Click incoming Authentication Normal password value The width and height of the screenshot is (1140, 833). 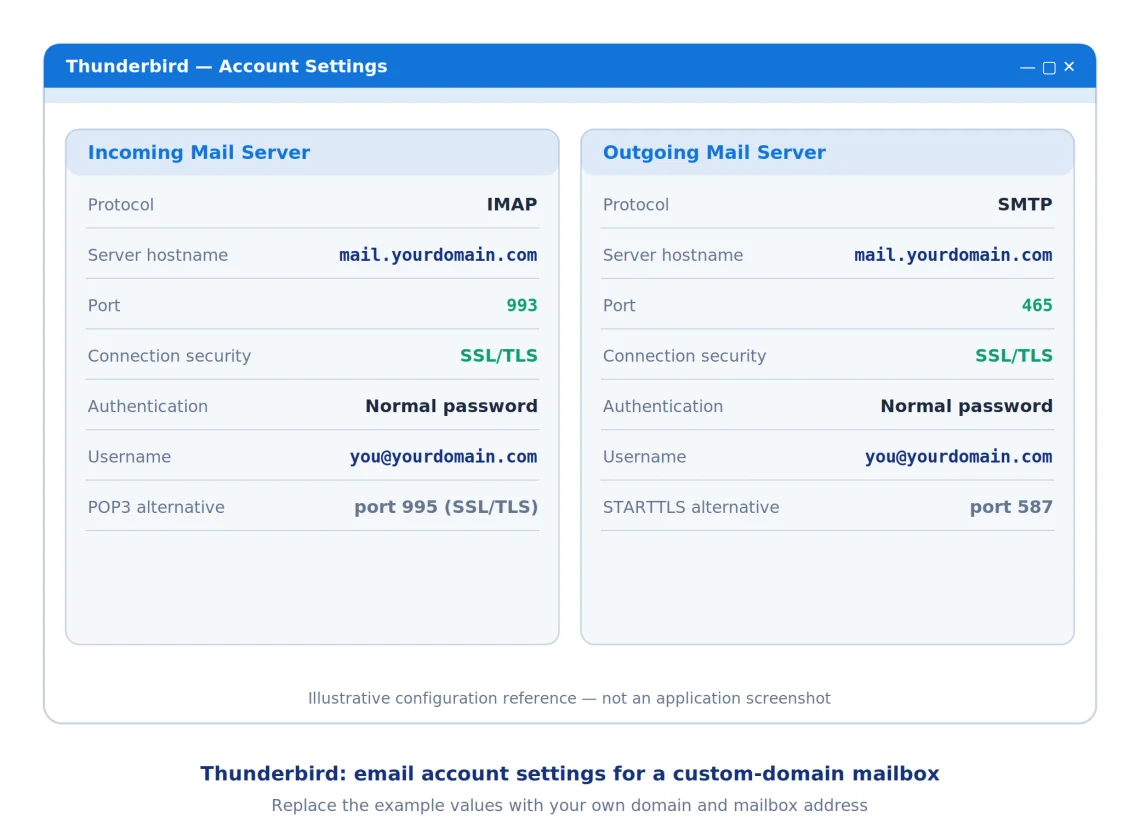pyautogui.click(x=451, y=406)
